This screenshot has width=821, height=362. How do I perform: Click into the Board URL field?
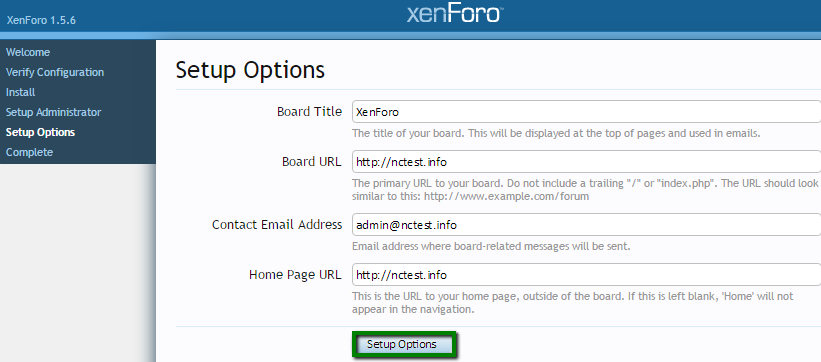coord(586,161)
